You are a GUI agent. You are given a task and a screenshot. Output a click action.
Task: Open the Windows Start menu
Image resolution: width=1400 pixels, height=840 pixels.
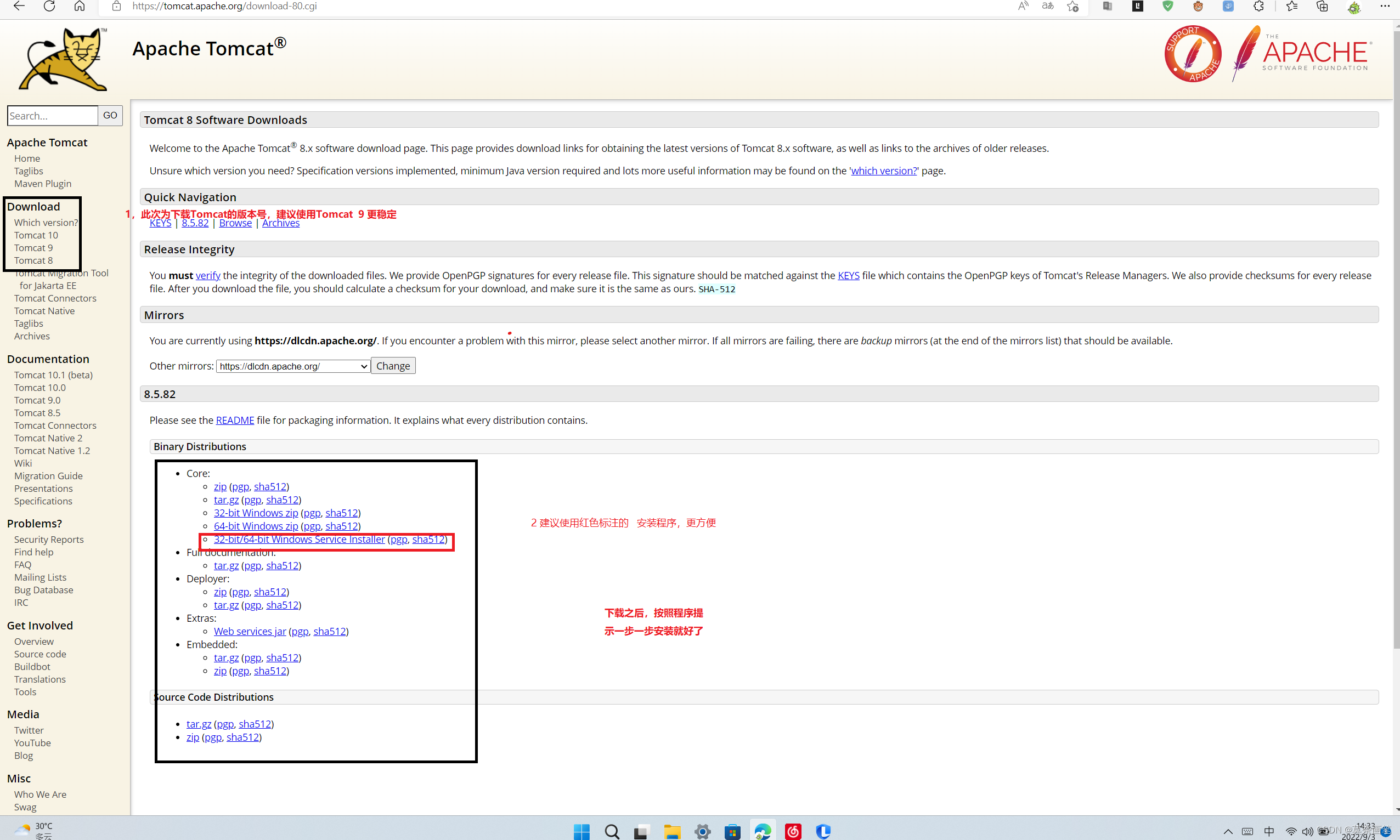click(582, 831)
